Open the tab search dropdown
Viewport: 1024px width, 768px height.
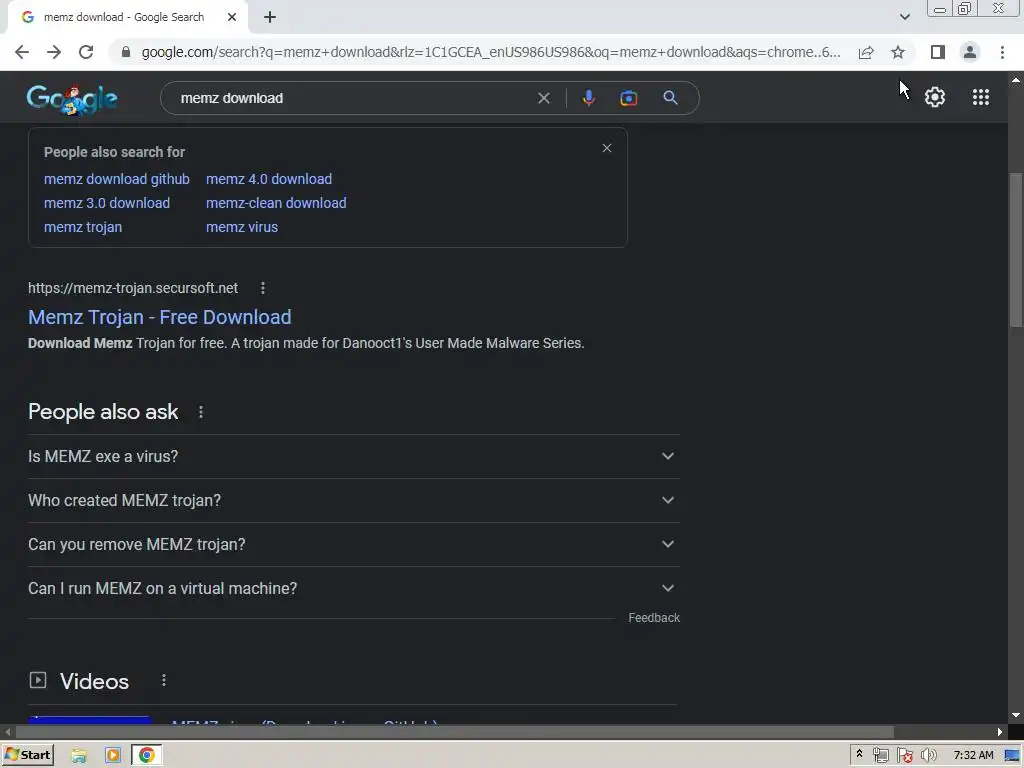coord(904,17)
